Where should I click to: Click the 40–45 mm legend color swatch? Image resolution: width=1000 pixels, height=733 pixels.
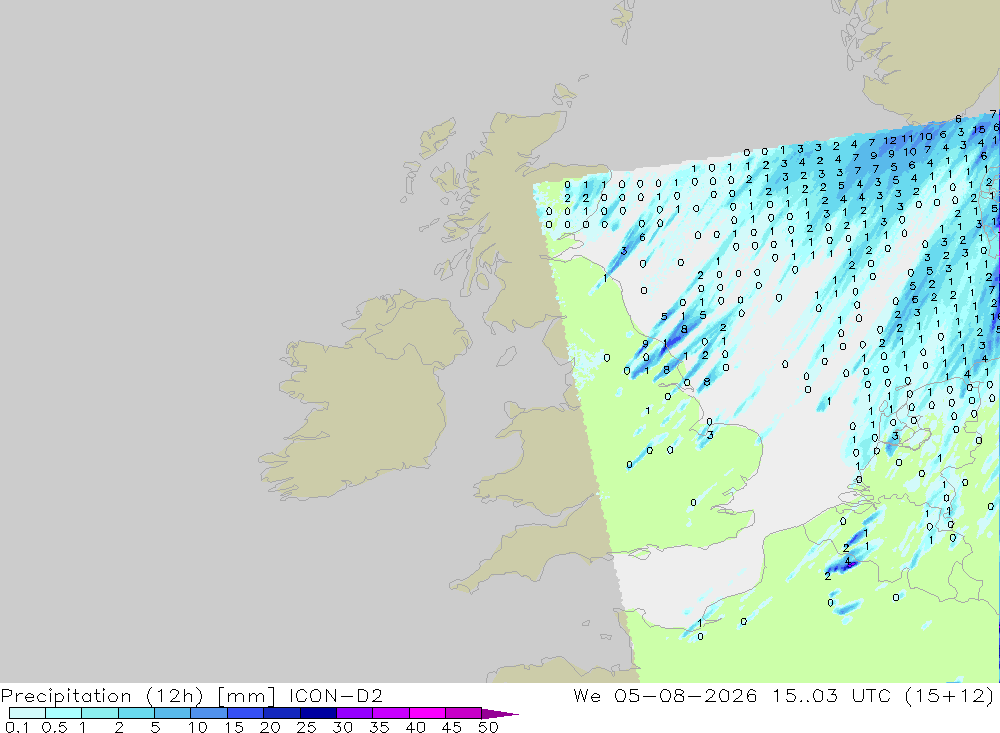[x=427, y=713]
